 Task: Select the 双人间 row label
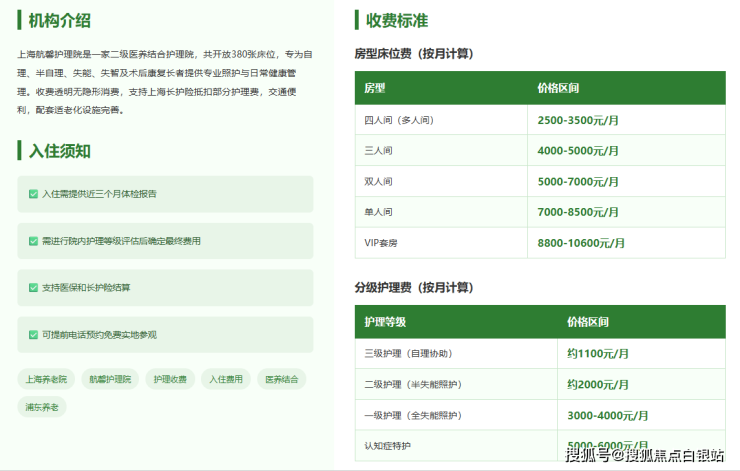coord(378,181)
